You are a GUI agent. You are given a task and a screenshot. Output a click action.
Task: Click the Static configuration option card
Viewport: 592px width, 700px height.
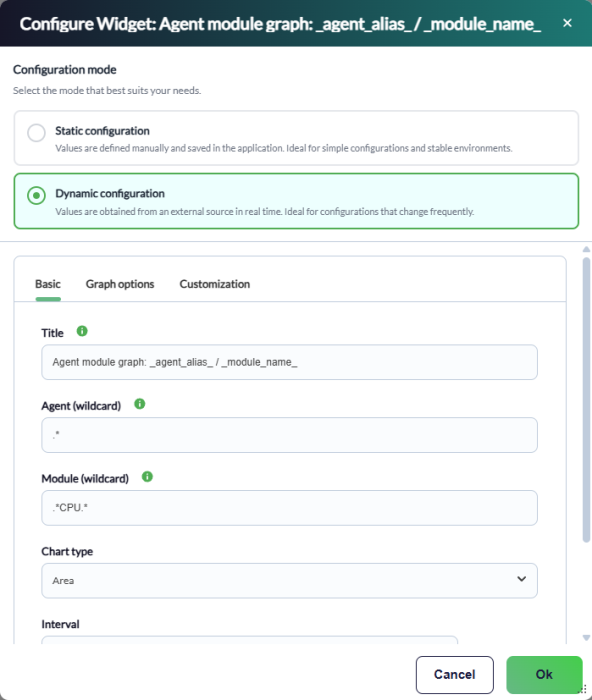pos(296,138)
